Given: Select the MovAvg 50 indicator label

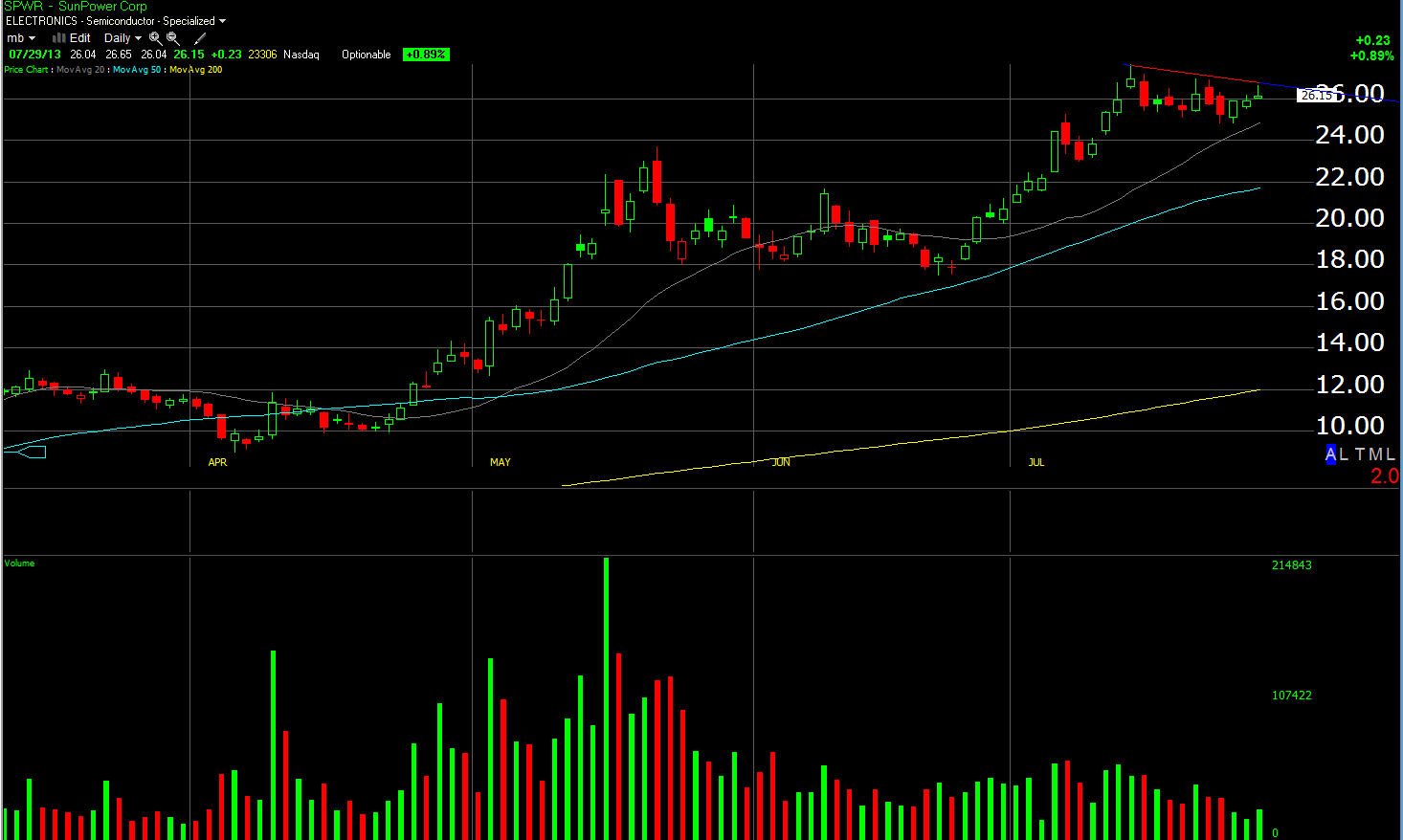Looking at the screenshot, I should coord(137,70).
